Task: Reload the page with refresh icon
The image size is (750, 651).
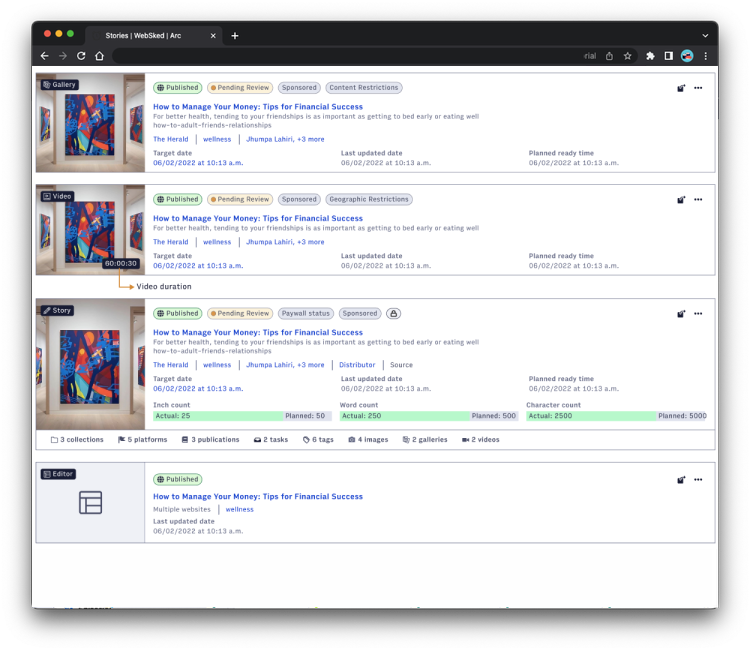Action: click(81, 56)
